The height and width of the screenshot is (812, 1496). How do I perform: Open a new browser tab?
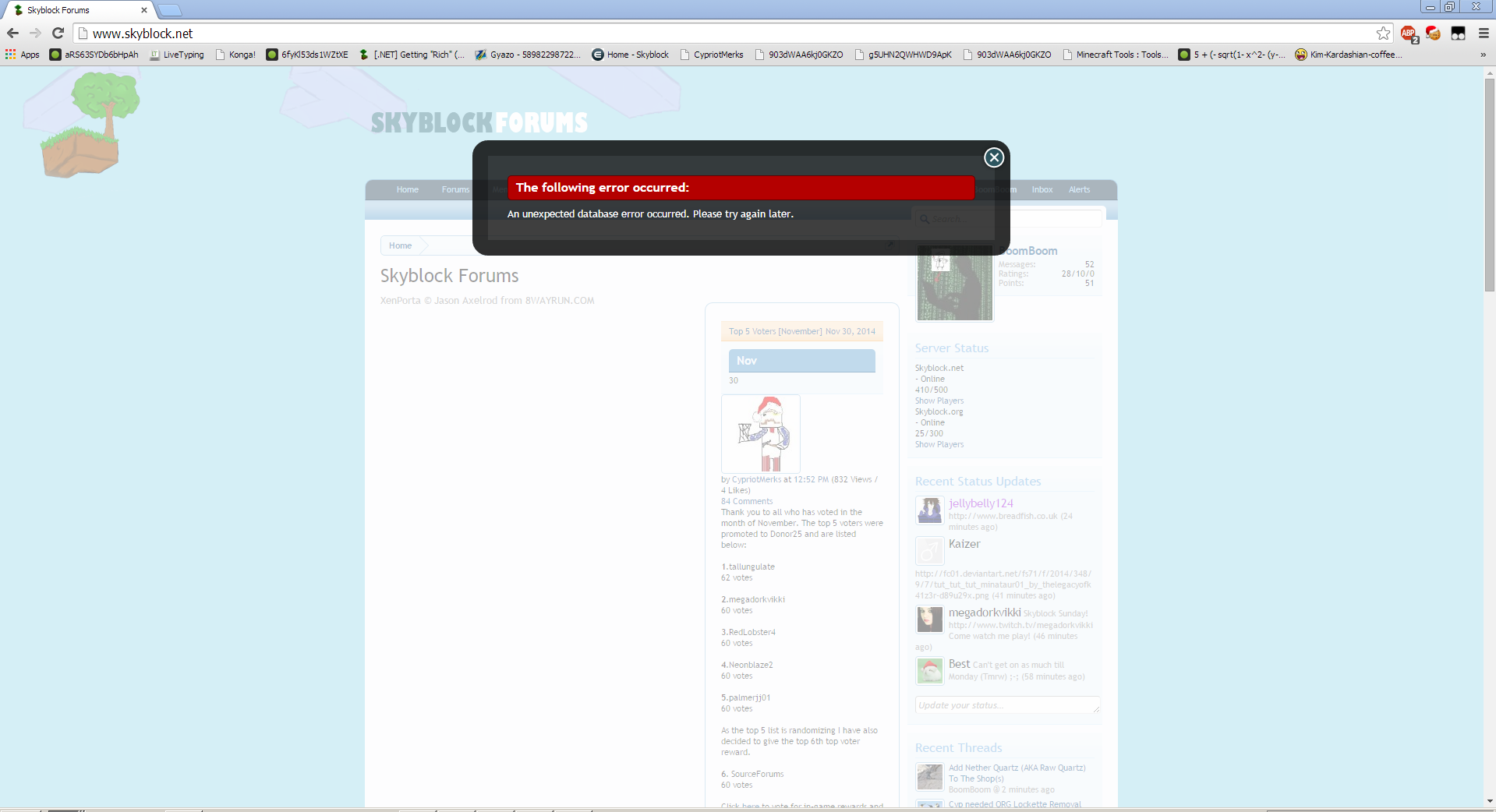point(170,10)
